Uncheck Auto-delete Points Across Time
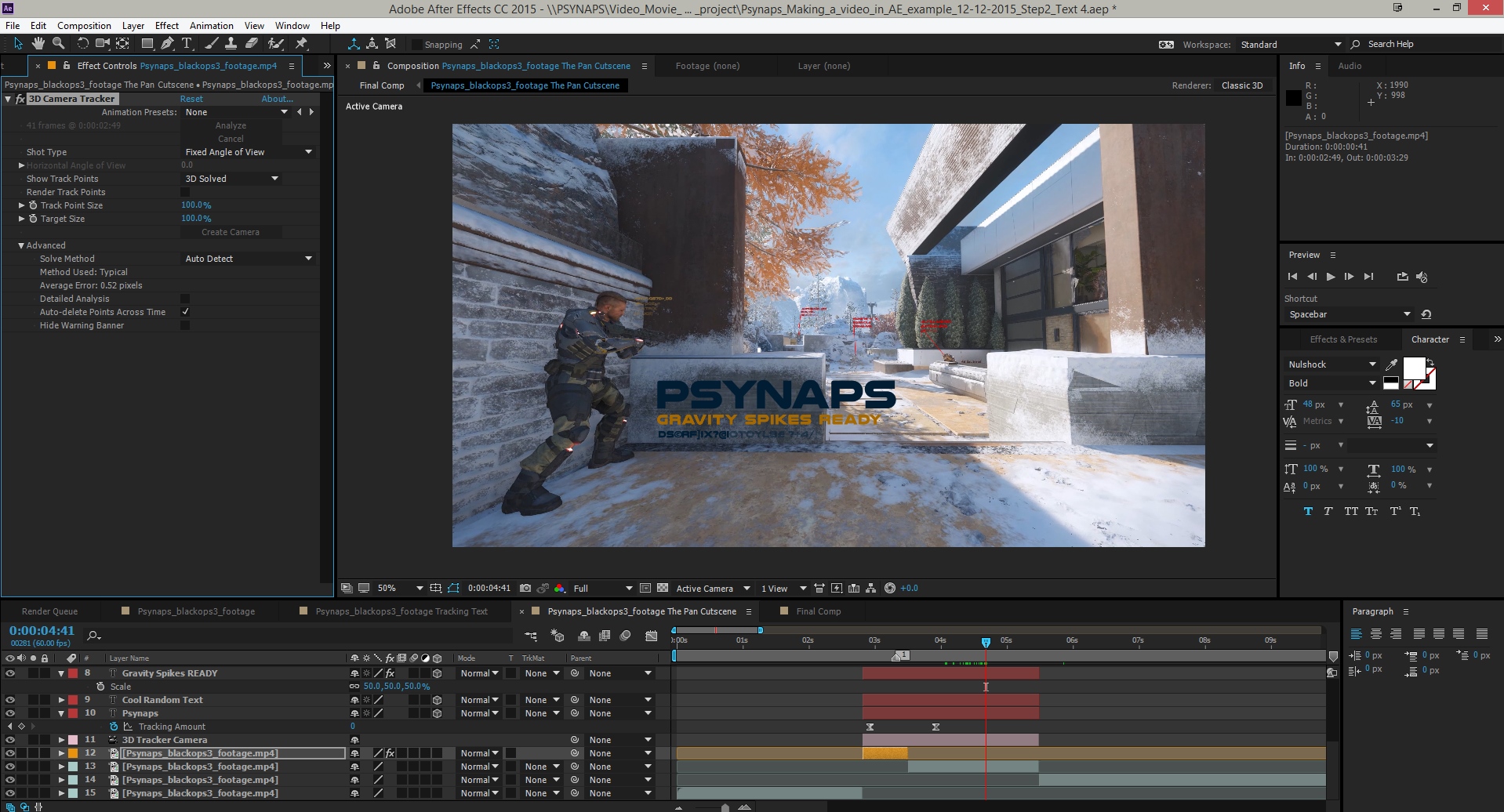Image resolution: width=1504 pixels, height=812 pixels. tap(185, 312)
